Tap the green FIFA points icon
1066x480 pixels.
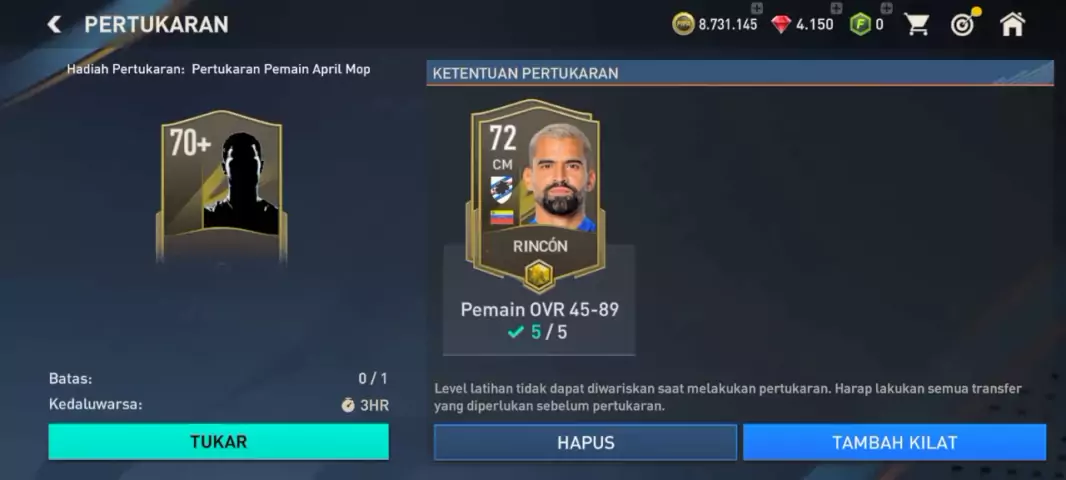860,24
